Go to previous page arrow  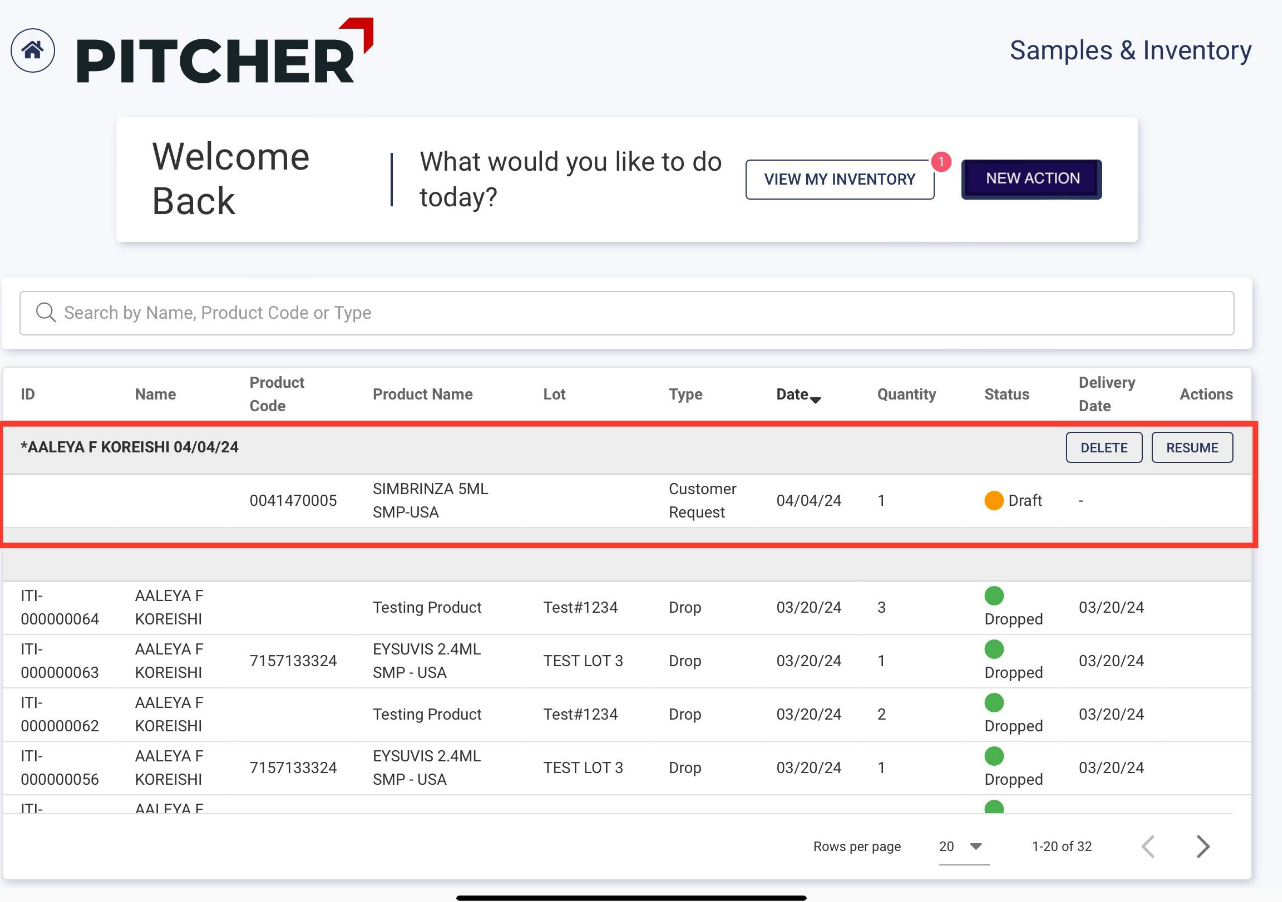tap(1148, 847)
